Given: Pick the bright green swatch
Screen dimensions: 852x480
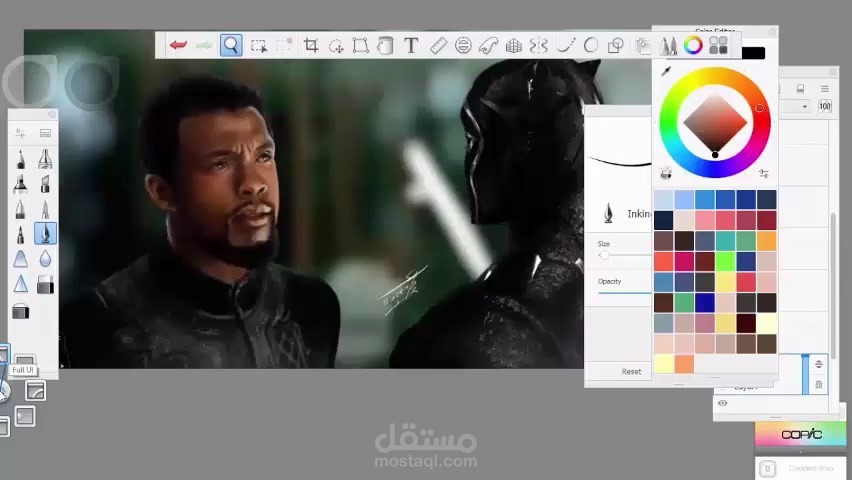Looking at the screenshot, I should (725, 261).
